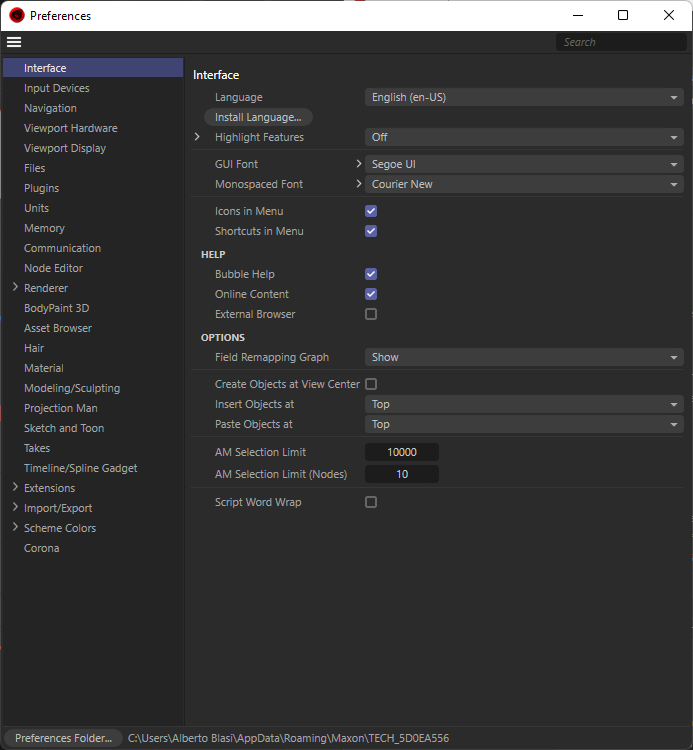
Task: Click AM Selection Limit (Nodes) field
Action: (x=402, y=474)
